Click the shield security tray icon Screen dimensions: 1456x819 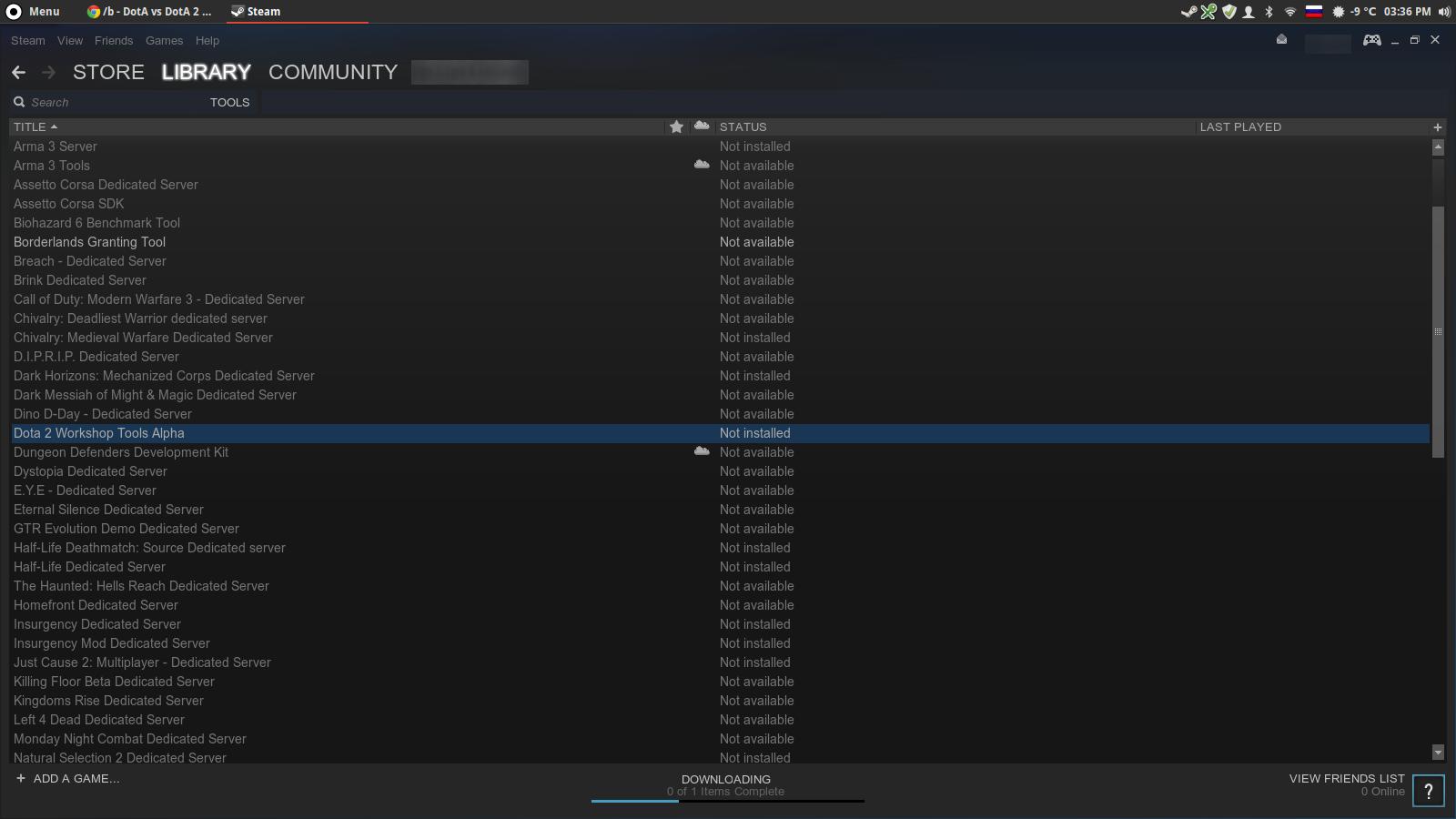(x=1229, y=12)
